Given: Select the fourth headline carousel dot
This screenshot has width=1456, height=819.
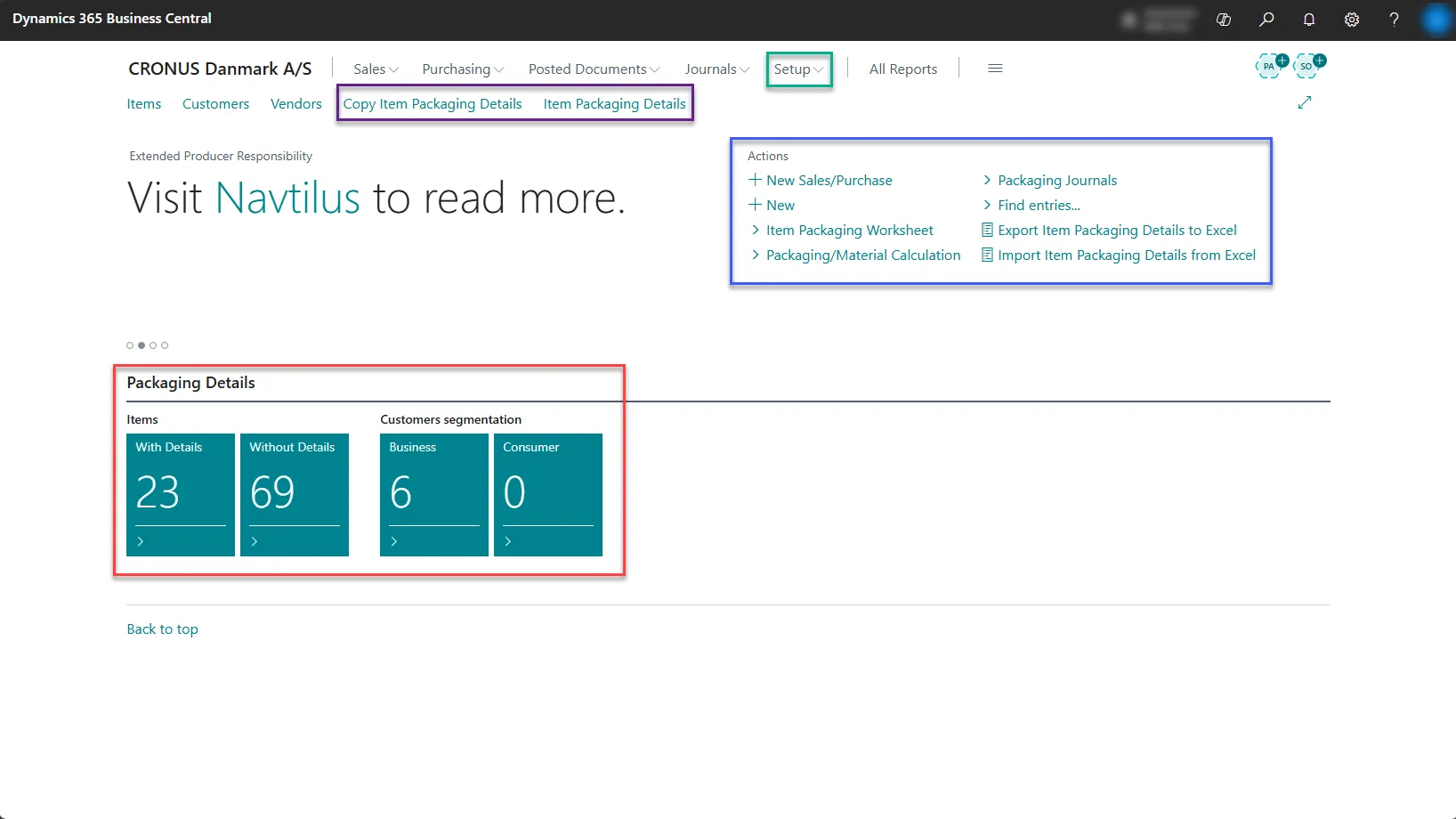Looking at the screenshot, I should pos(165,345).
